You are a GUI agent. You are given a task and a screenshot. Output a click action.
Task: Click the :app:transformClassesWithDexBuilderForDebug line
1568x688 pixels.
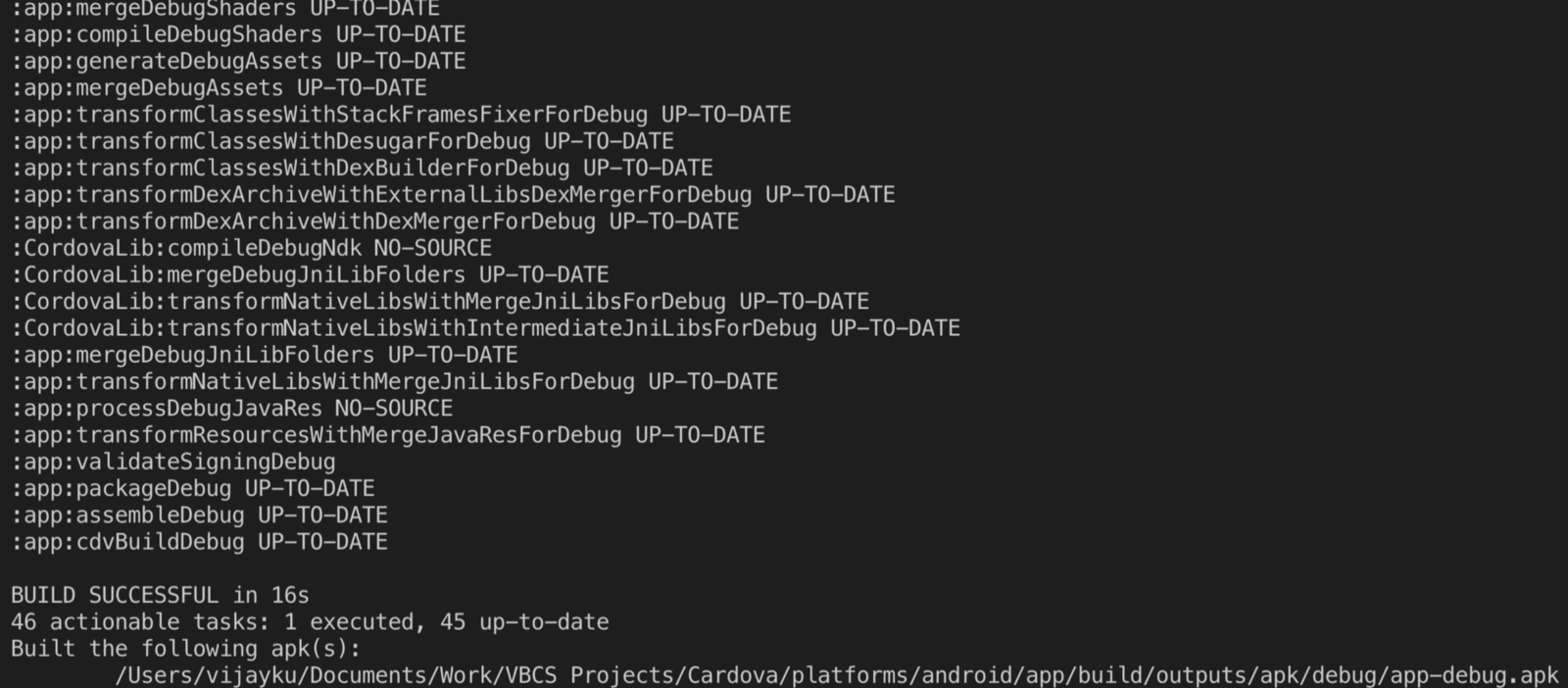click(362, 168)
